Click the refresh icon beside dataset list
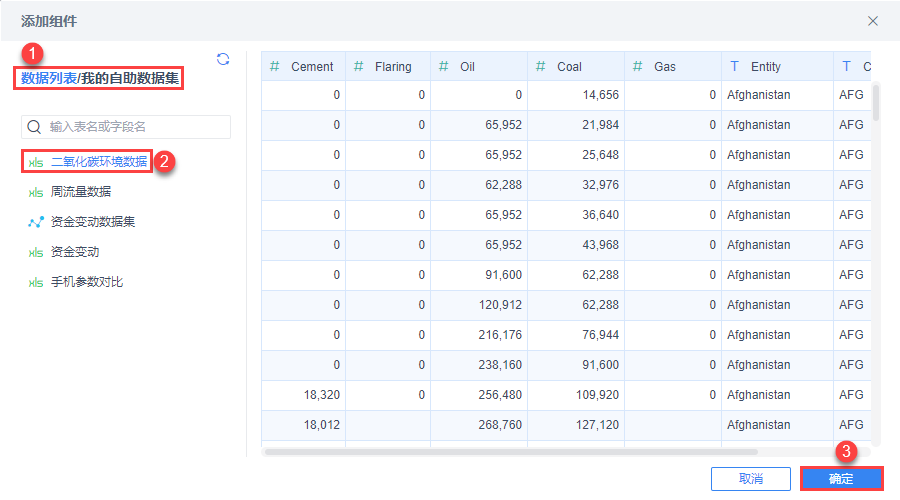The height and width of the screenshot is (500, 900). 223,59
